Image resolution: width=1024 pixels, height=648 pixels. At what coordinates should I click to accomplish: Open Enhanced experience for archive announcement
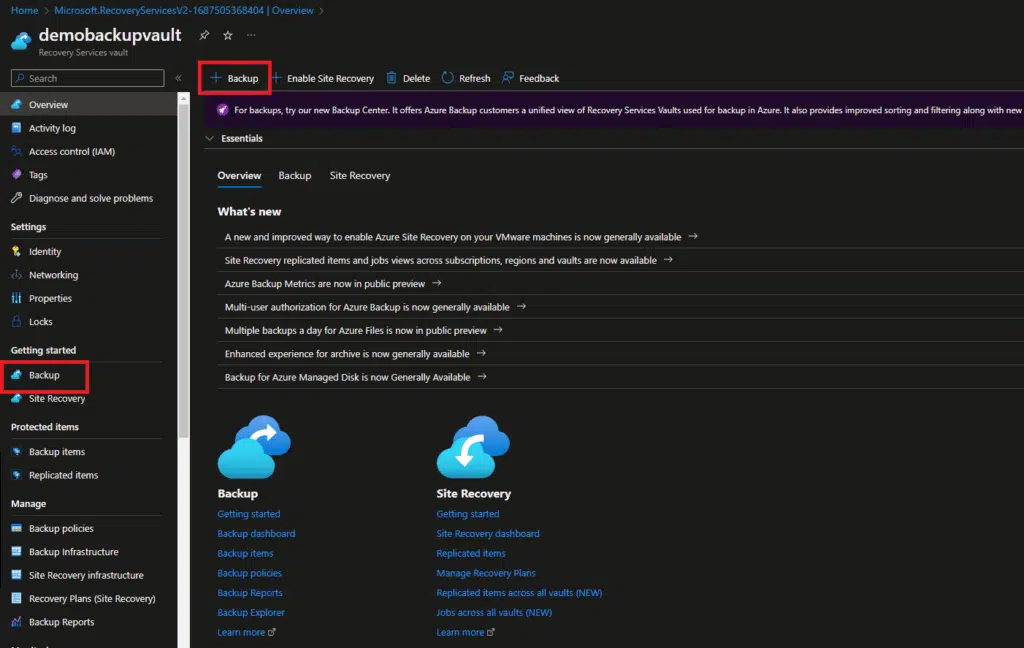[x=355, y=354]
